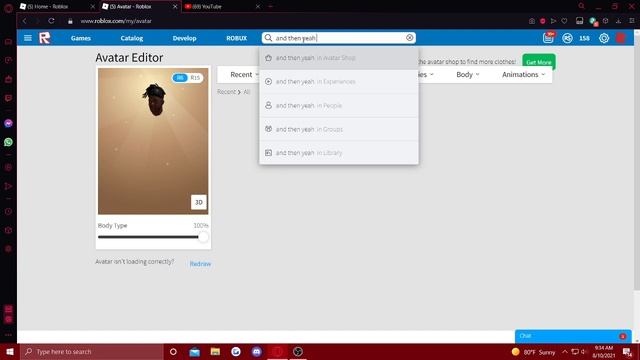
Task: Open File Explorer from taskbar
Action: [216, 351]
